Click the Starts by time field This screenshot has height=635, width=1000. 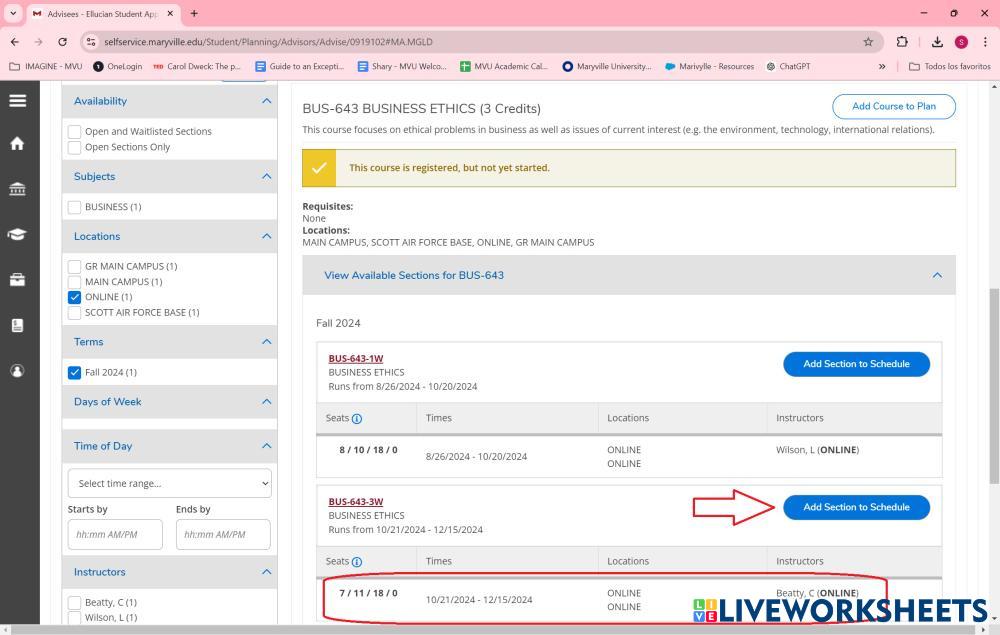pos(115,534)
